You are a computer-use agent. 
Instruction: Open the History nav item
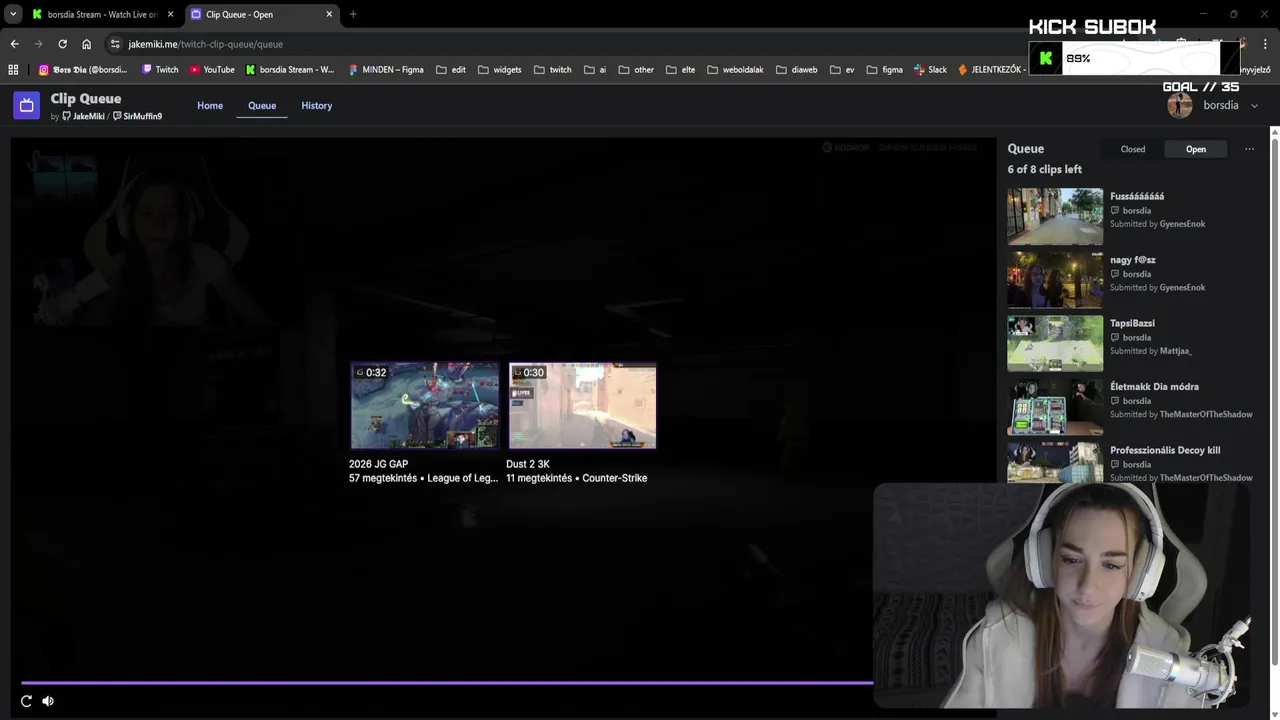tap(317, 106)
